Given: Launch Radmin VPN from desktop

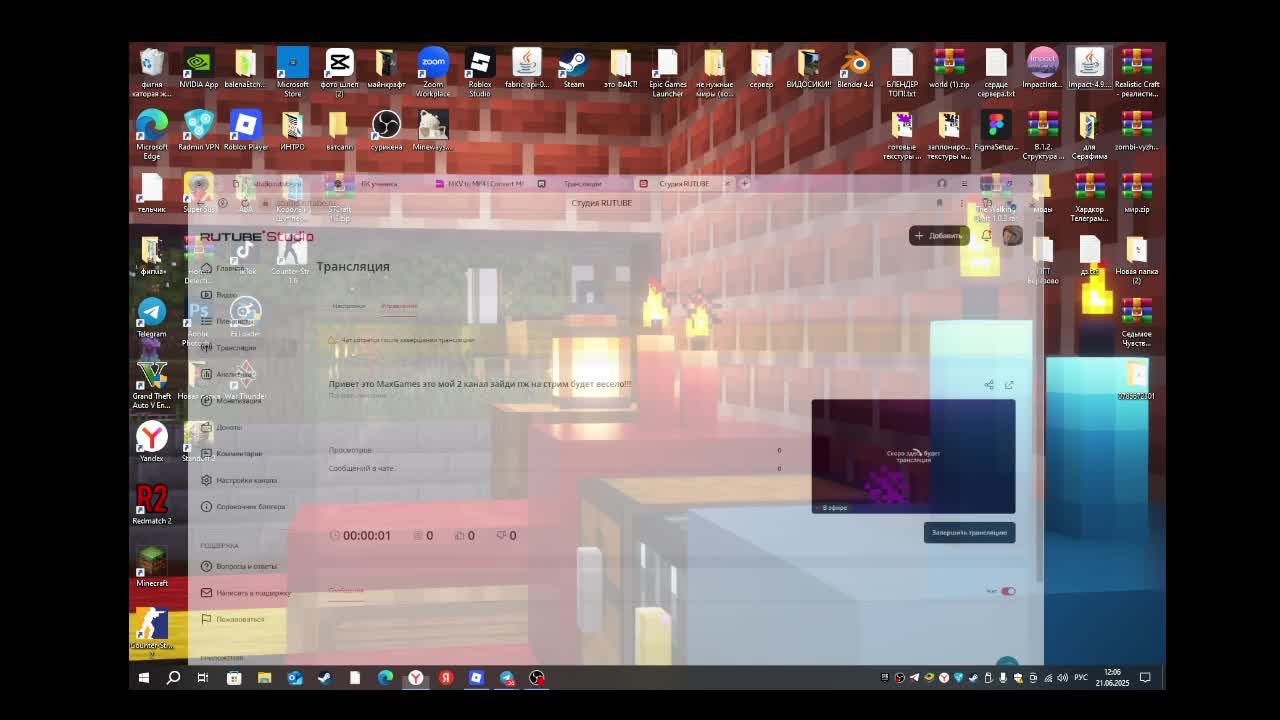Looking at the screenshot, I should 199,132.
